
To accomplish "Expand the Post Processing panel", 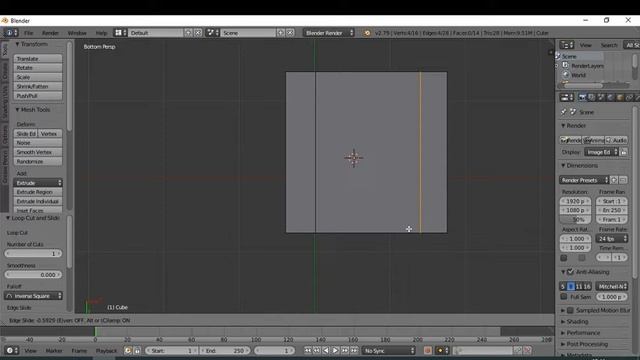I will (584, 344).
